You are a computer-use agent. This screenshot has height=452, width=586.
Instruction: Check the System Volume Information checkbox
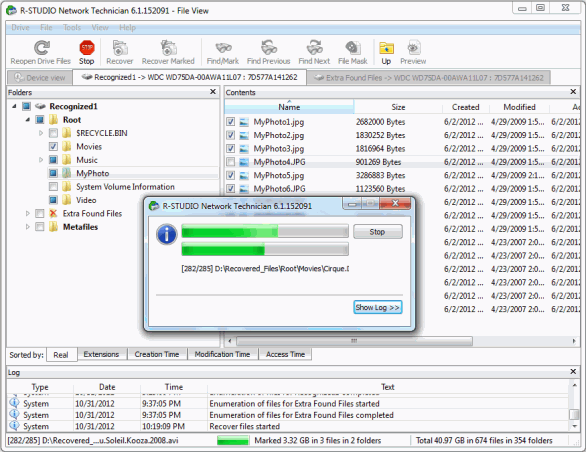coord(53,187)
